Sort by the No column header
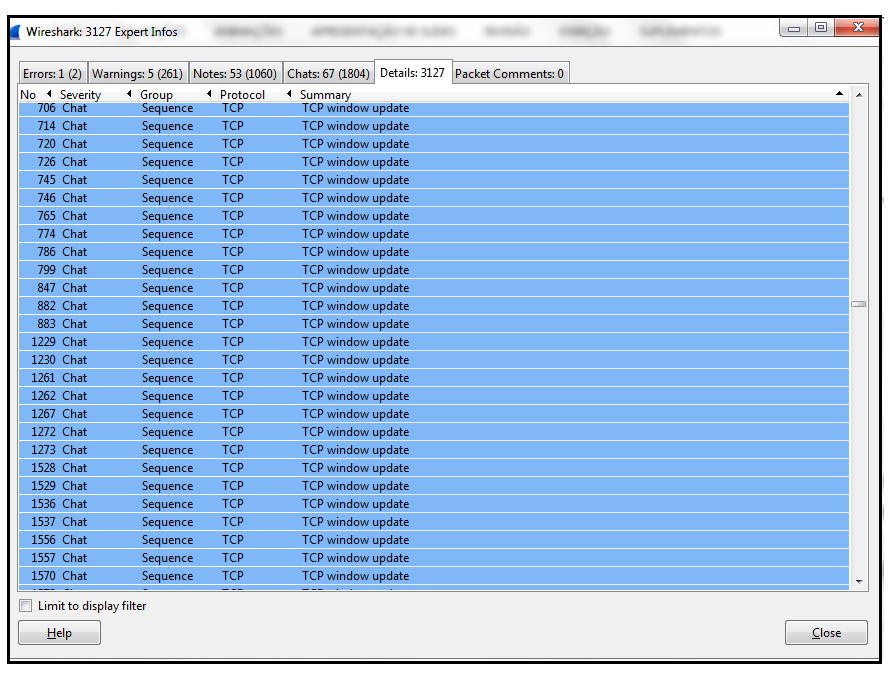Screen dimensions: 891x677 28,95
